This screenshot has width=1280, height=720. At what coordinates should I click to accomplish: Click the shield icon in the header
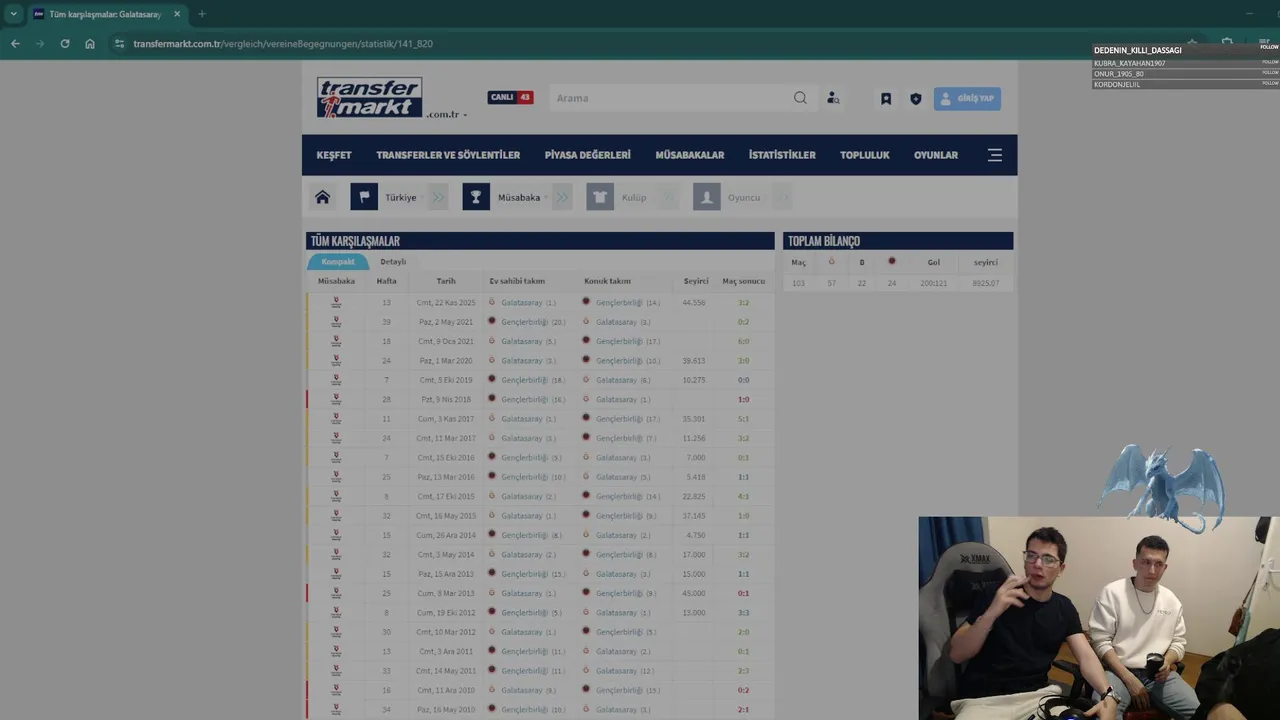(915, 99)
